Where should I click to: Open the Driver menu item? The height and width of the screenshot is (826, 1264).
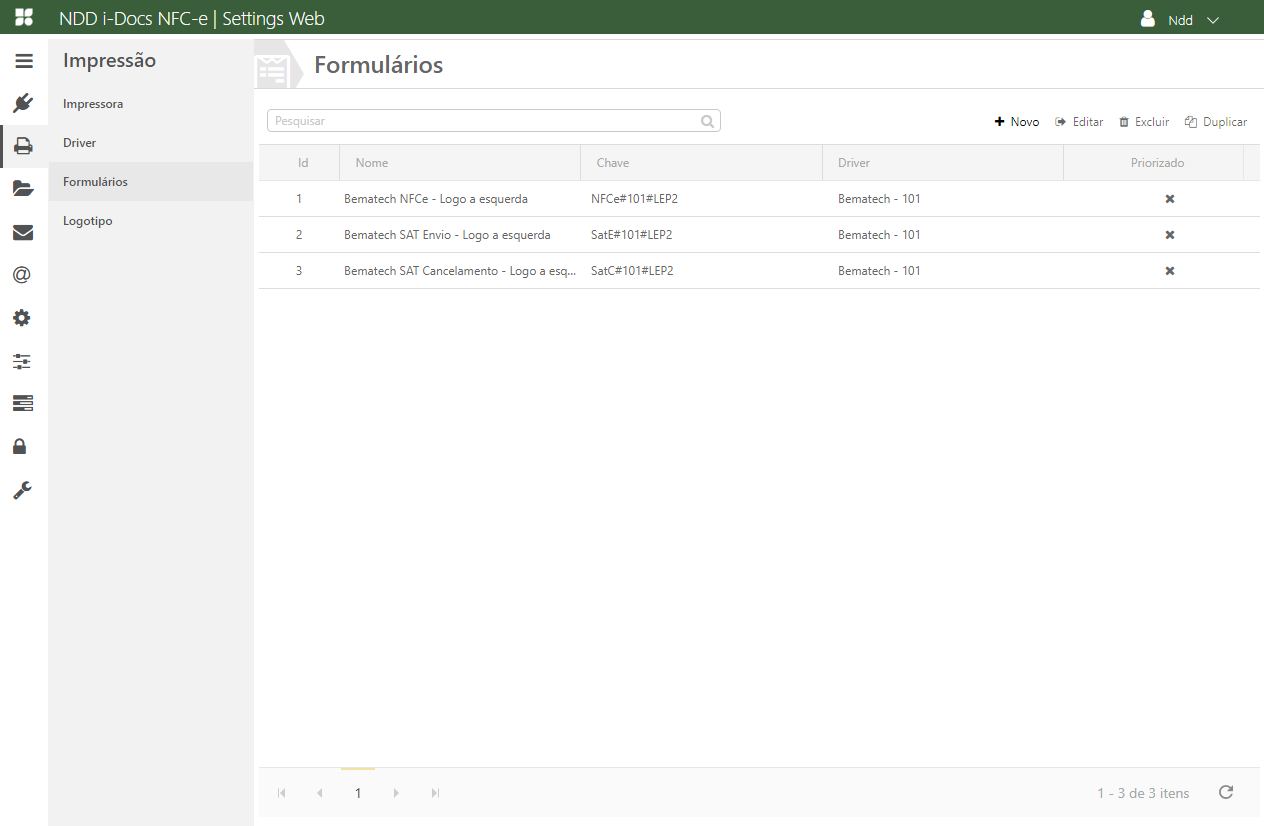[x=80, y=143]
